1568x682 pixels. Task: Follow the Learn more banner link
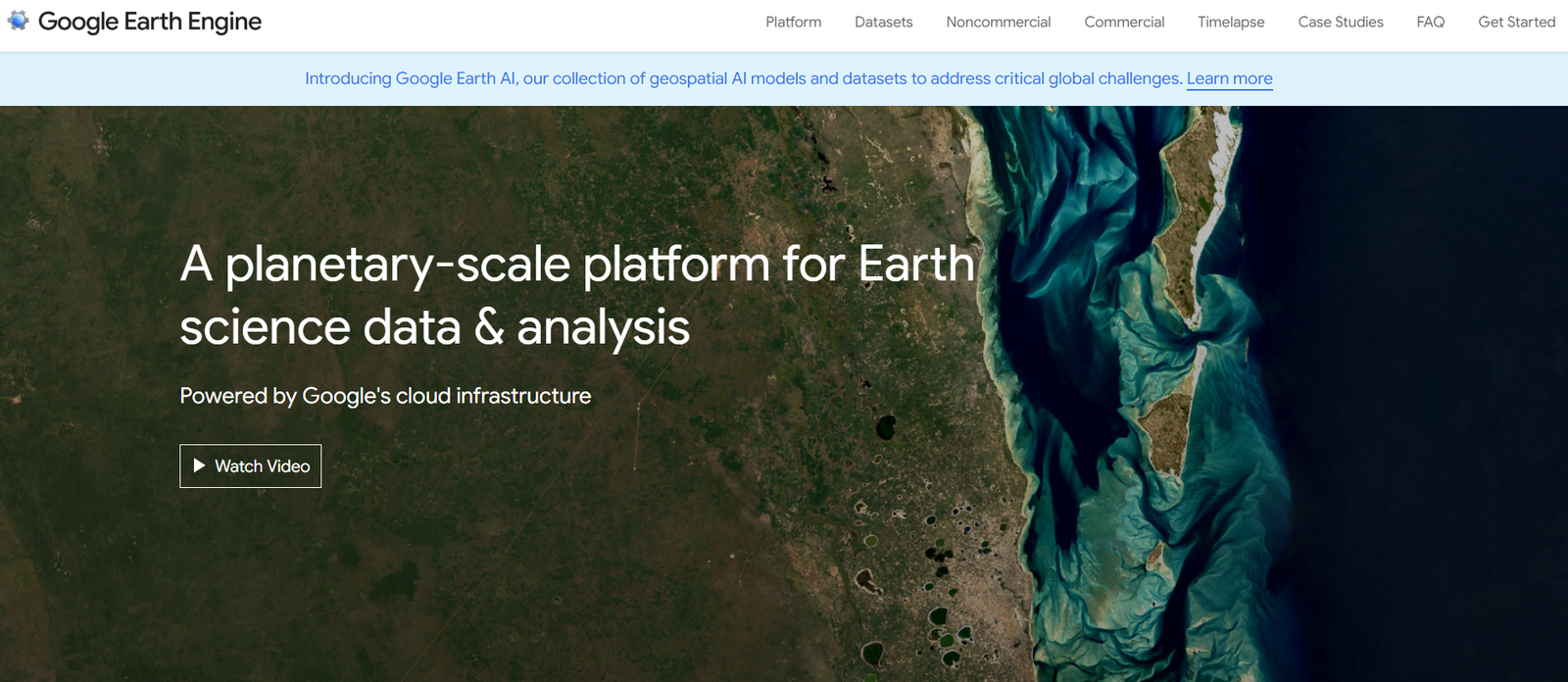(x=1229, y=78)
